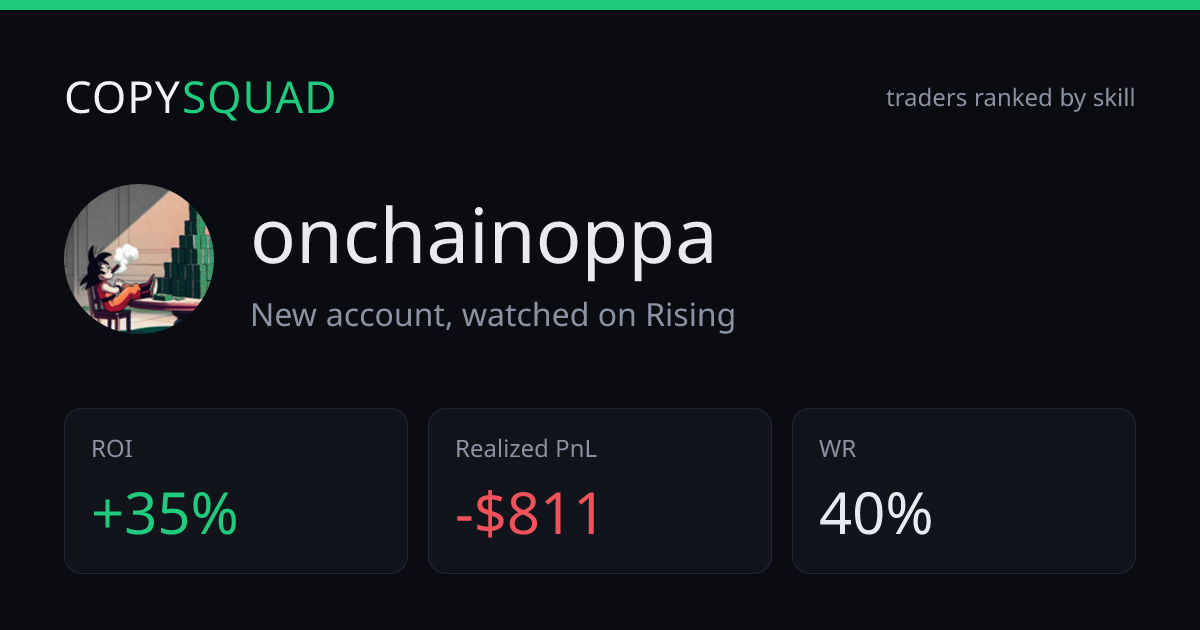This screenshot has height=630, width=1200.
Task: Select the 40% win rate value
Action: point(876,514)
